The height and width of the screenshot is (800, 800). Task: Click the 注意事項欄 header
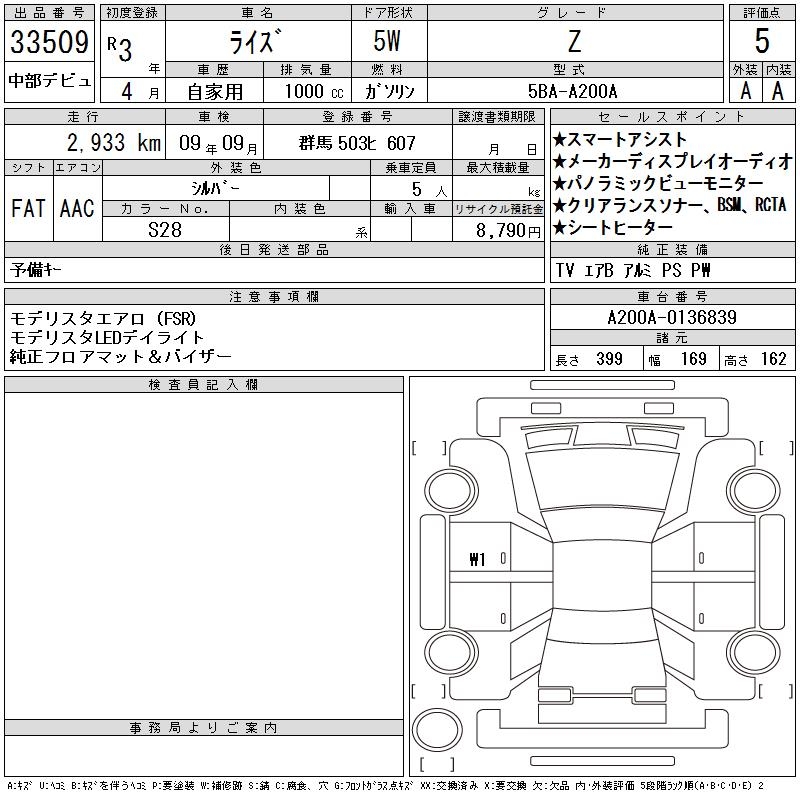point(274,296)
